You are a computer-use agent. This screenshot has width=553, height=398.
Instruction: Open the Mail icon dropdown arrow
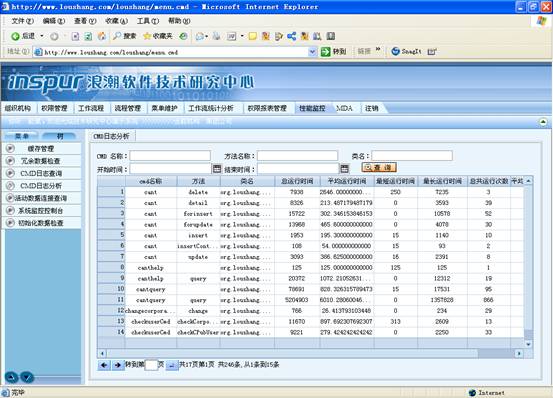pos(206,36)
